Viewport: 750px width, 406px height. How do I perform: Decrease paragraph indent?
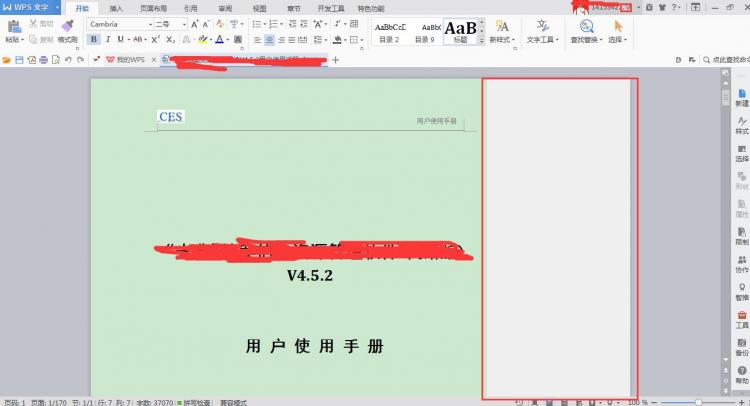coord(293,24)
